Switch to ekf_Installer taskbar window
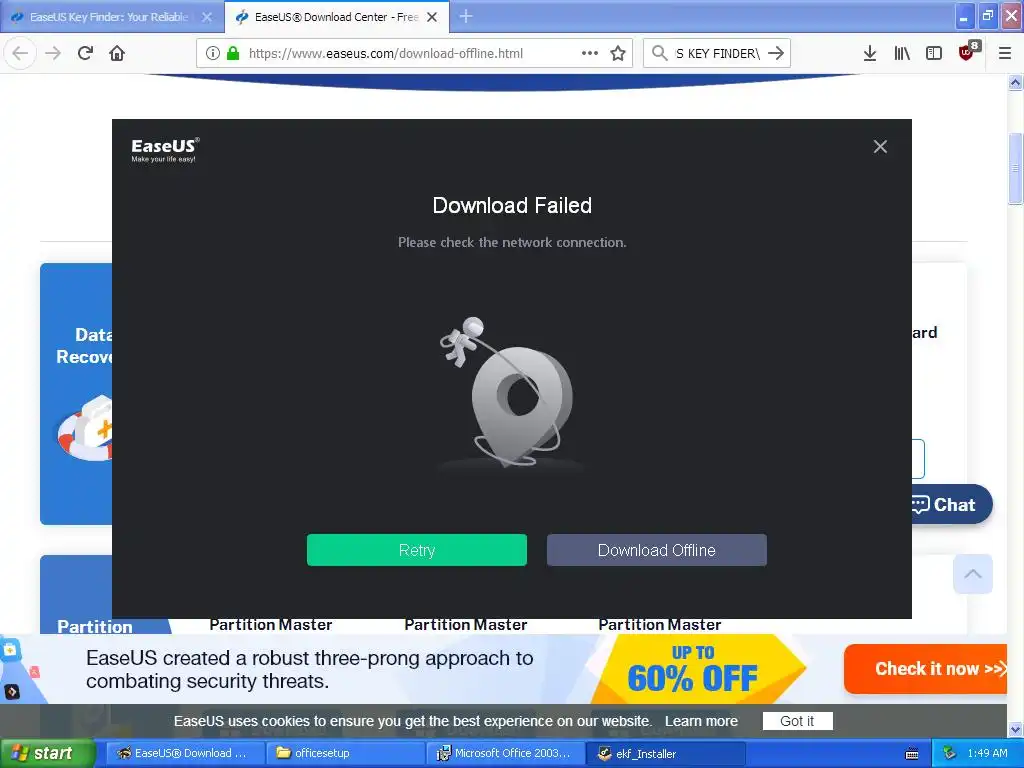 (666, 753)
